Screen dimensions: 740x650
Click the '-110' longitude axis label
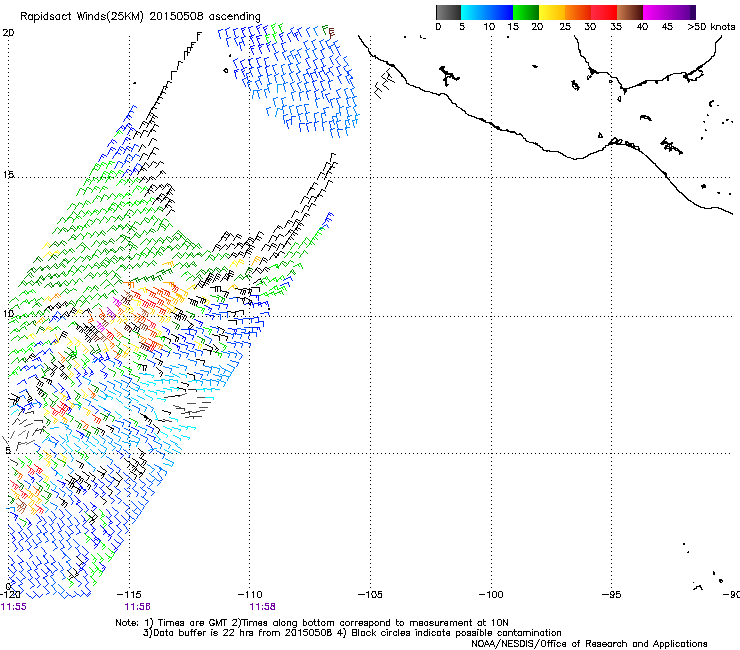click(250, 595)
